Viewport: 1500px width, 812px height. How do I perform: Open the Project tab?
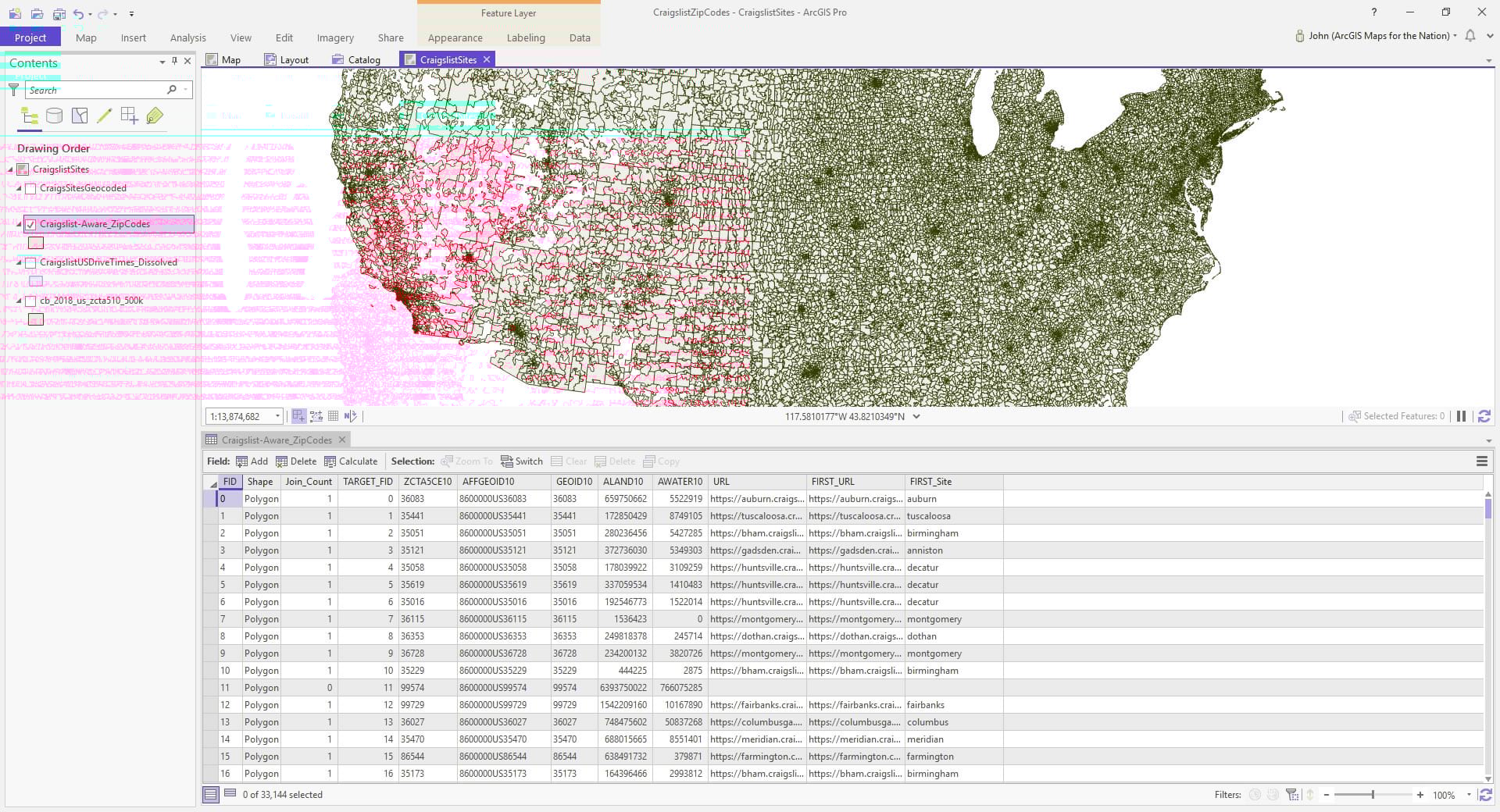30,37
